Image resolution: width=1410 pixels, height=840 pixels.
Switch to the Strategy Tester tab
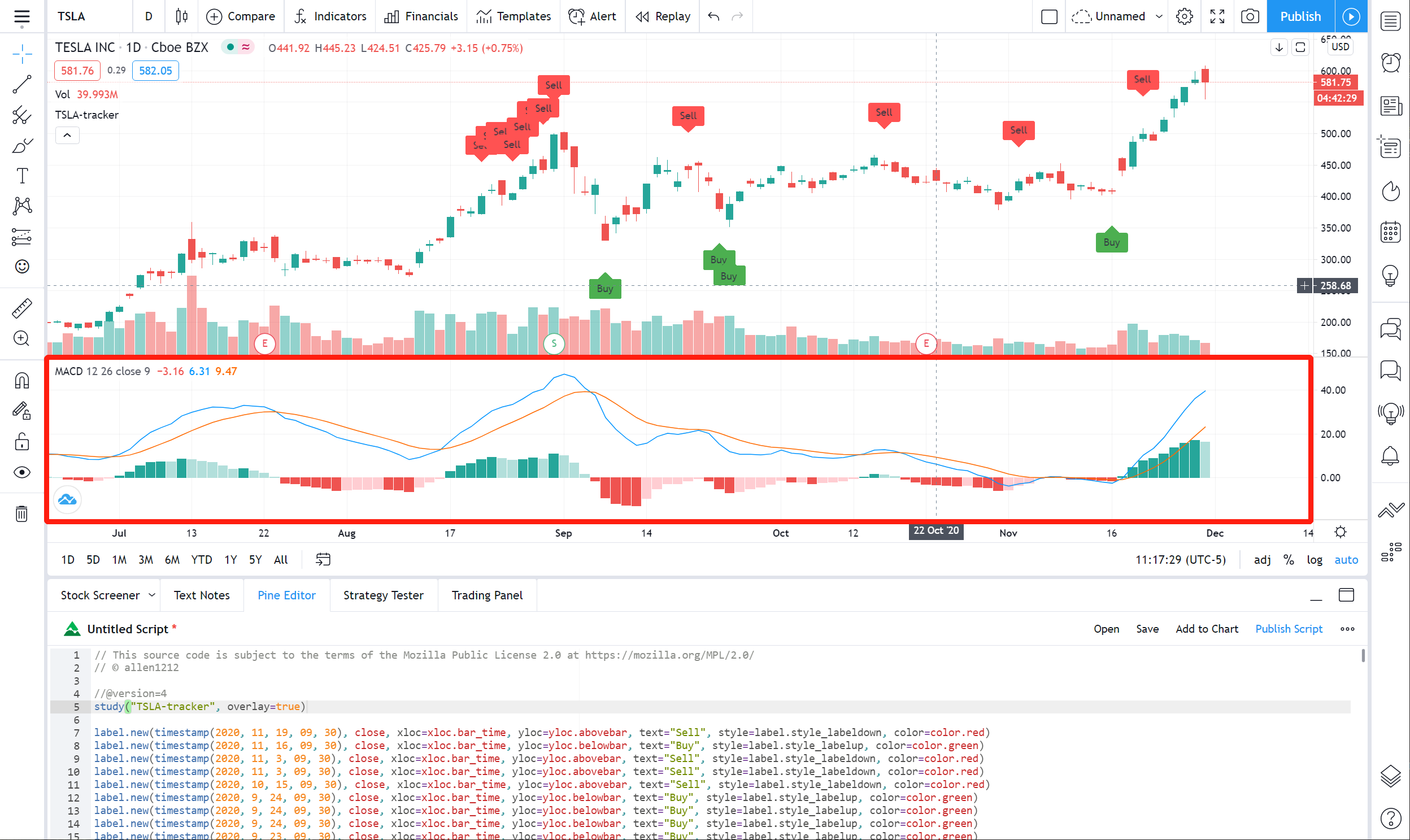click(383, 595)
